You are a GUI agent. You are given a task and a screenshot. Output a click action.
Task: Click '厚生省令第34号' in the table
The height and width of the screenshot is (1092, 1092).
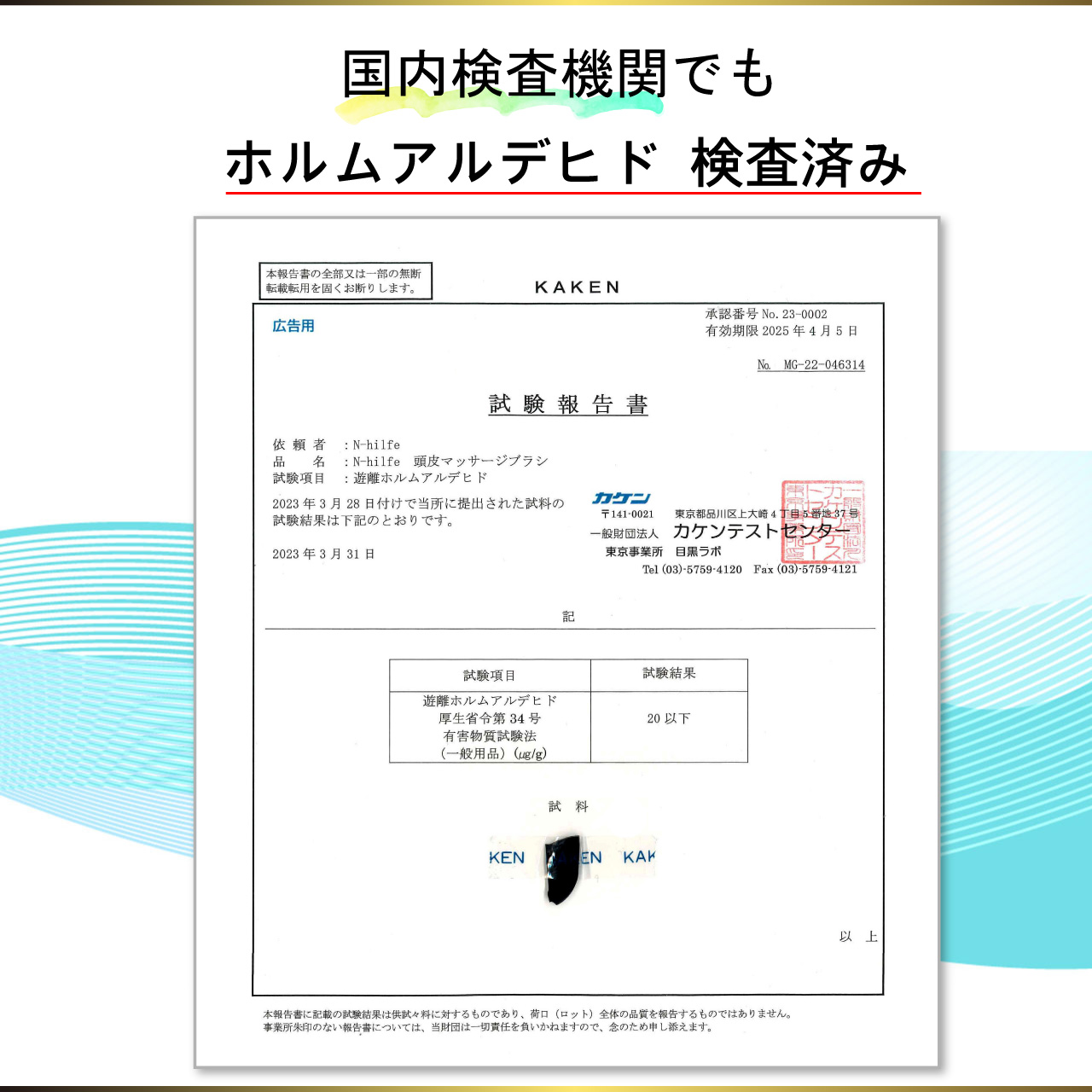point(490,718)
